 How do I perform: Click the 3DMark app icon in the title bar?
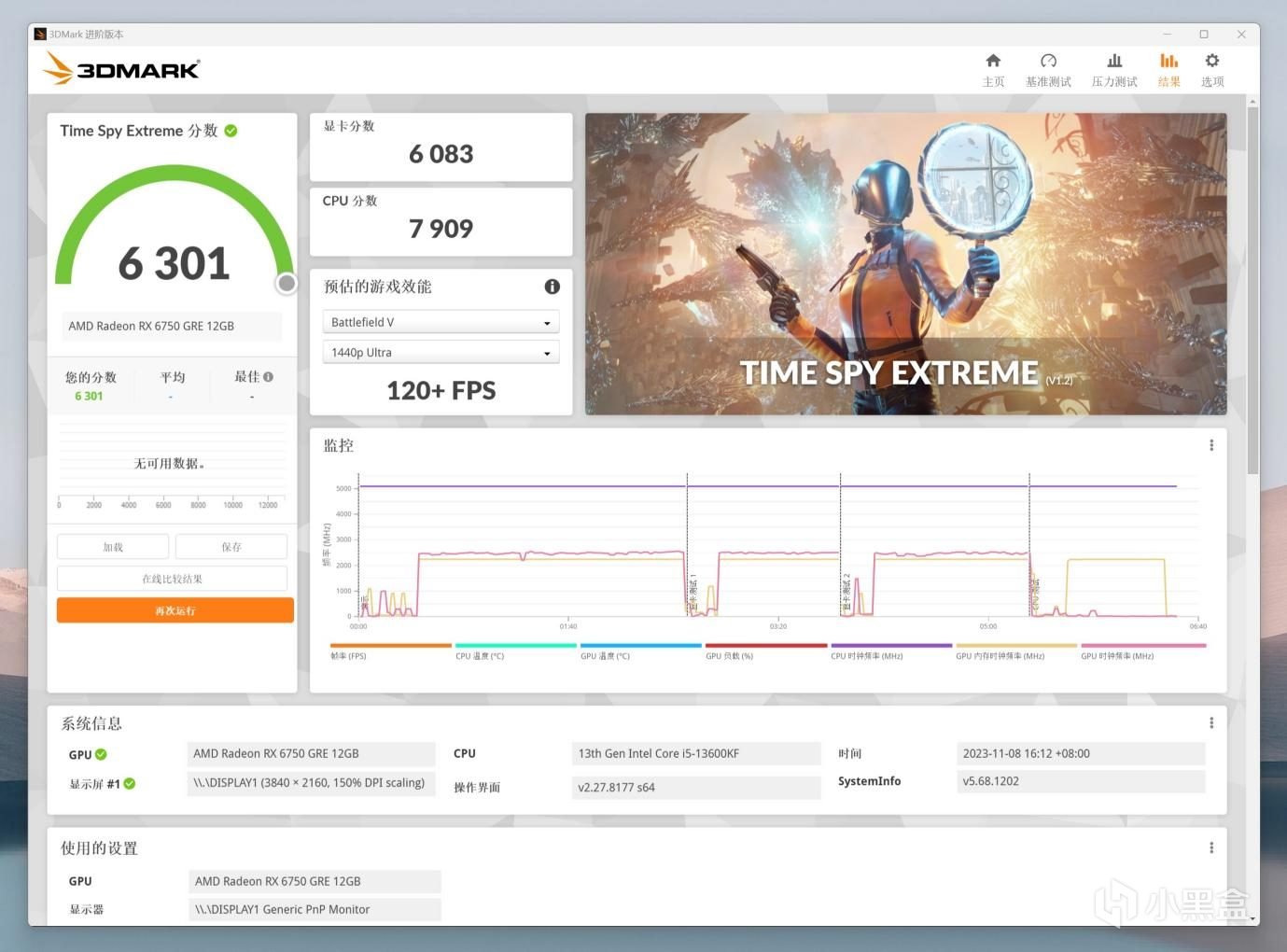pos(40,35)
